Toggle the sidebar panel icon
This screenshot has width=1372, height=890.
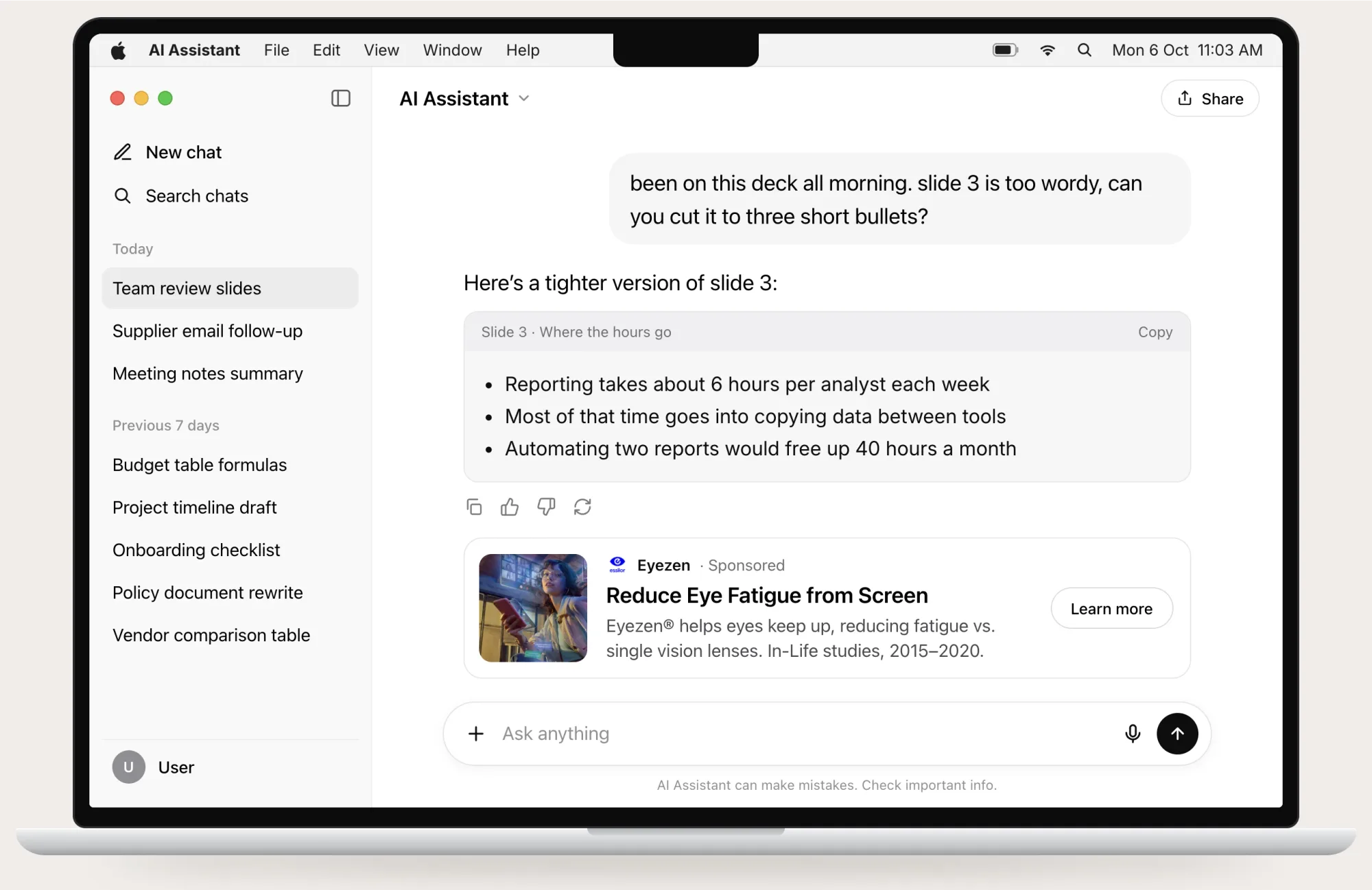tap(341, 98)
